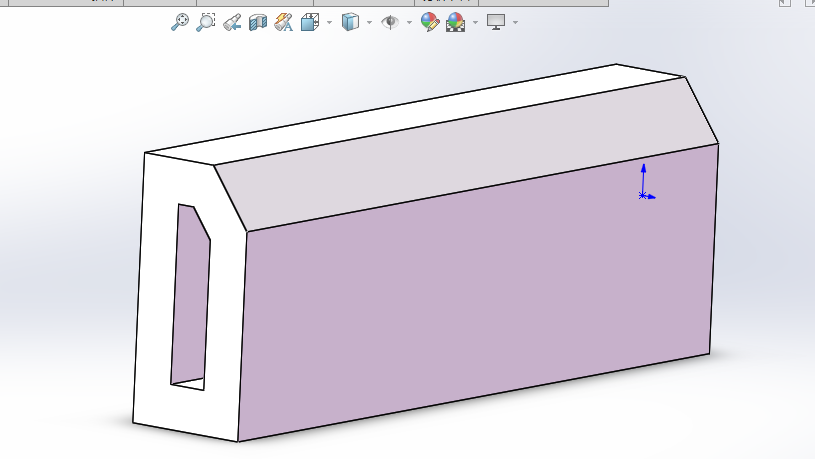Go back with the Previous View icon
The height and width of the screenshot is (459, 815).
coord(231,21)
